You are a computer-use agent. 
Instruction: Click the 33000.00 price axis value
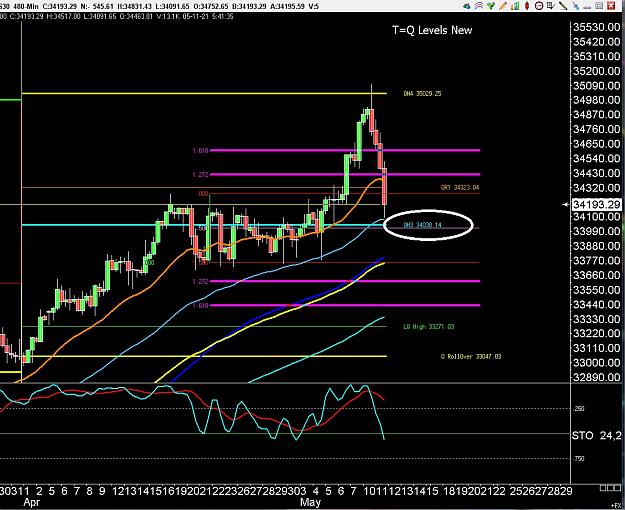coord(596,363)
